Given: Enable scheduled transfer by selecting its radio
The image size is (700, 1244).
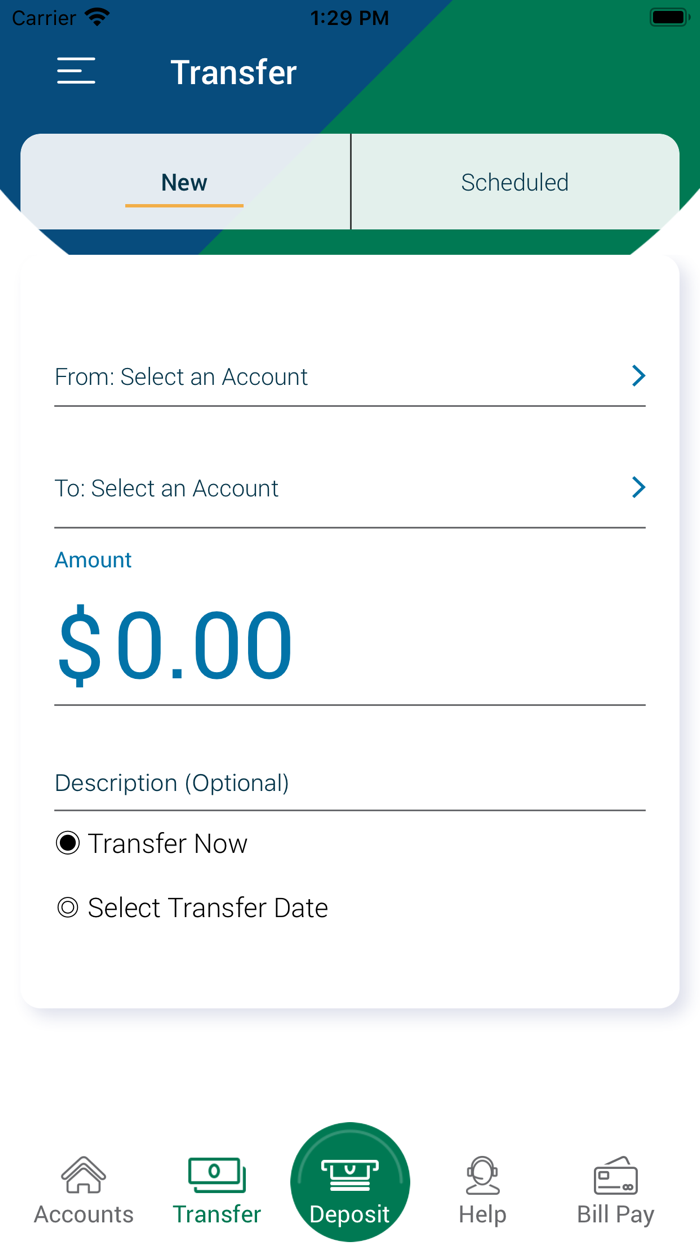Looking at the screenshot, I should 66,907.
